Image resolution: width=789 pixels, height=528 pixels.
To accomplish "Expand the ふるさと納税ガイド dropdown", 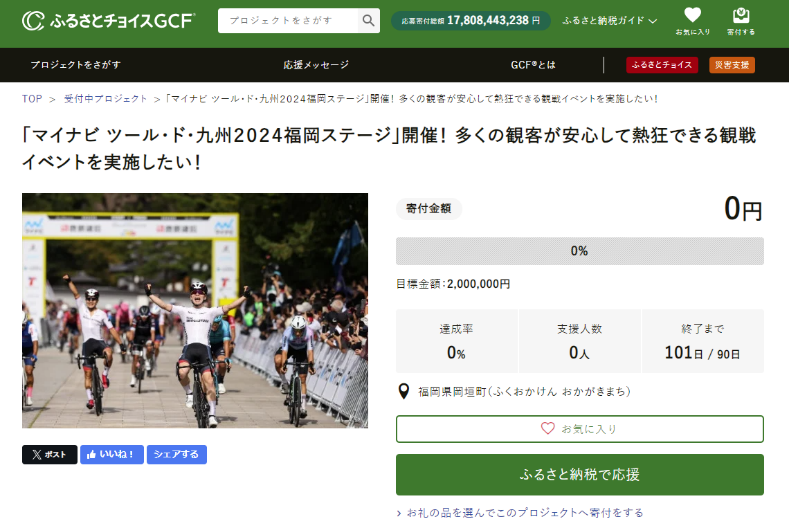I will (x=609, y=20).
